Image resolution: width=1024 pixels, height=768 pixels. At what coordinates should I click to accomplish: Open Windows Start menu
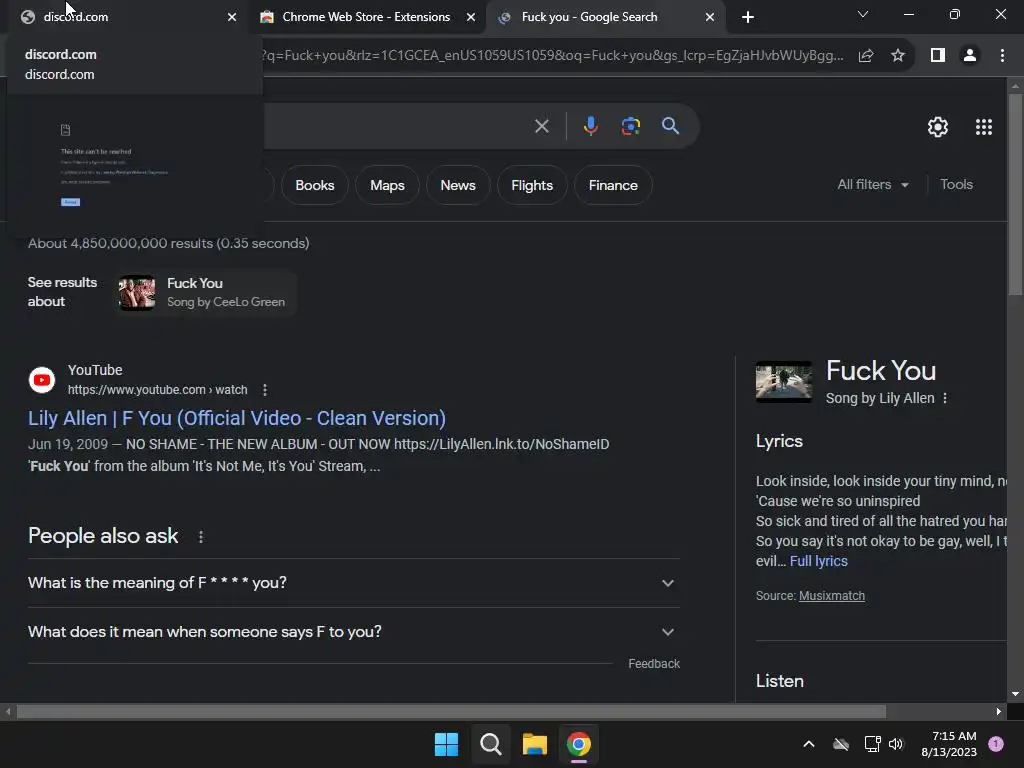pyautogui.click(x=447, y=744)
